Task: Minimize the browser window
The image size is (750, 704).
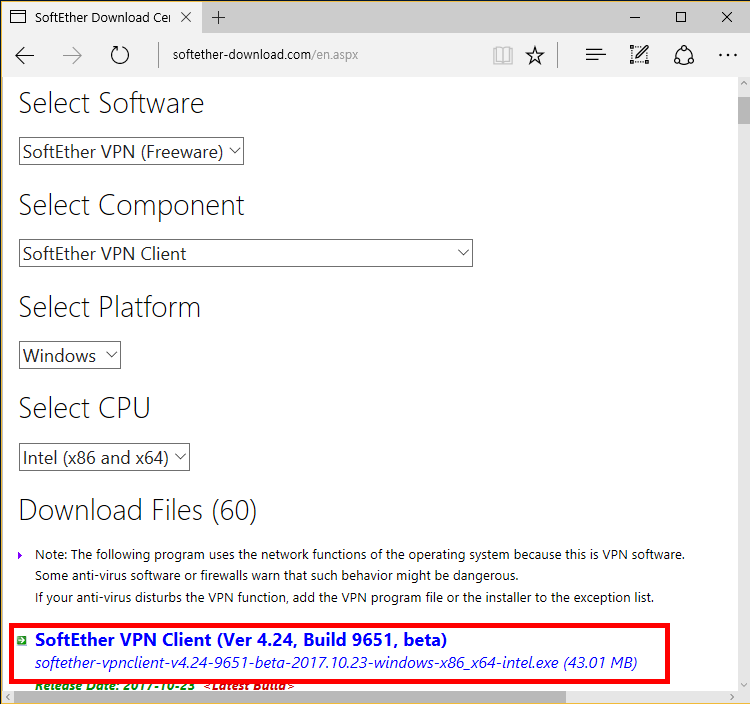Action: tap(635, 18)
